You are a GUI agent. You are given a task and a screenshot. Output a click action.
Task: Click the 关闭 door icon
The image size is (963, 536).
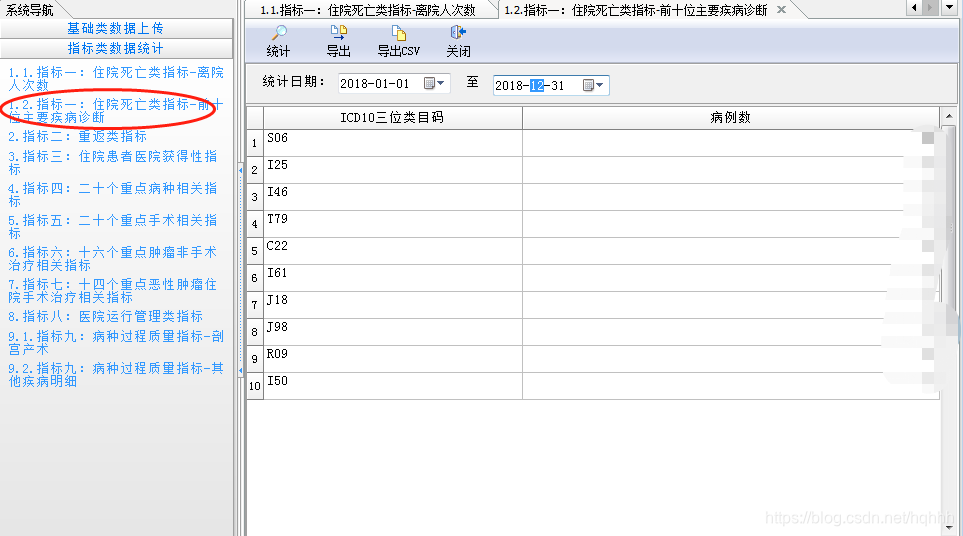pyautogui.click(x=458, y=32)
